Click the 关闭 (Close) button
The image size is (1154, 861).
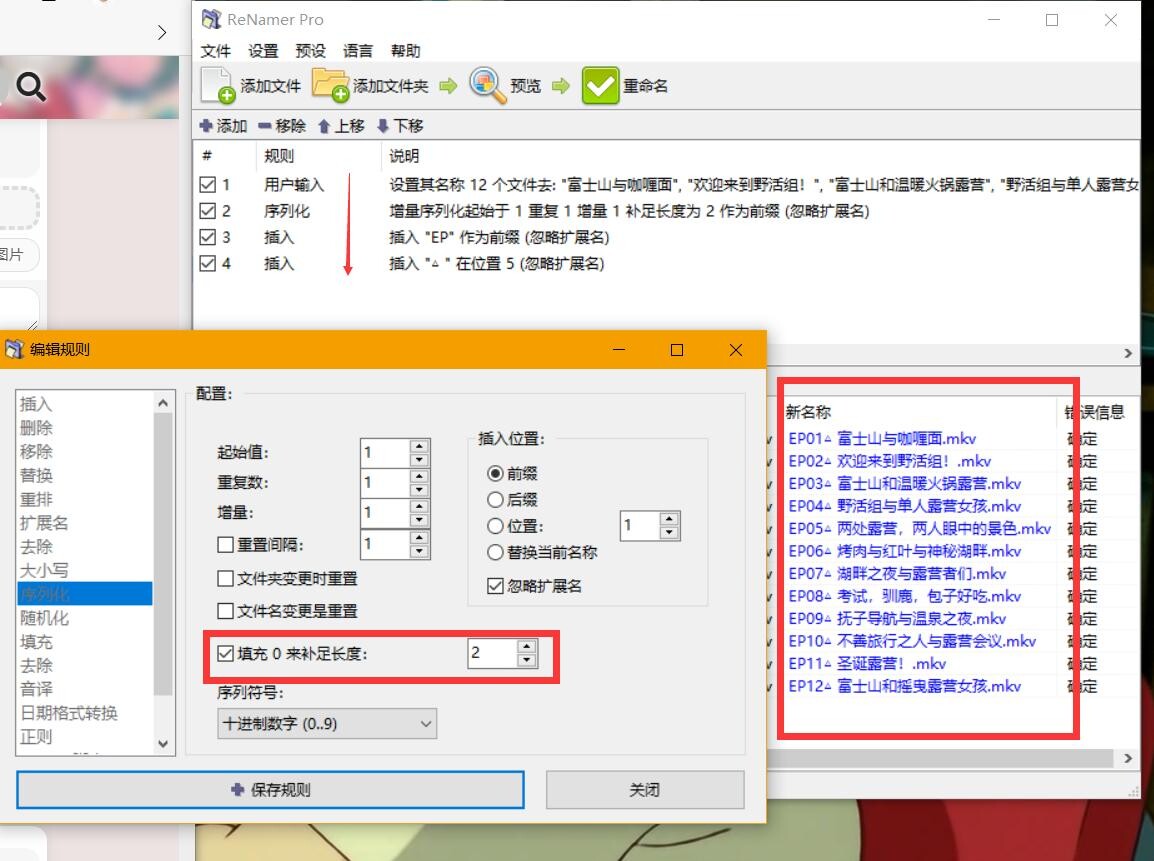644,790
